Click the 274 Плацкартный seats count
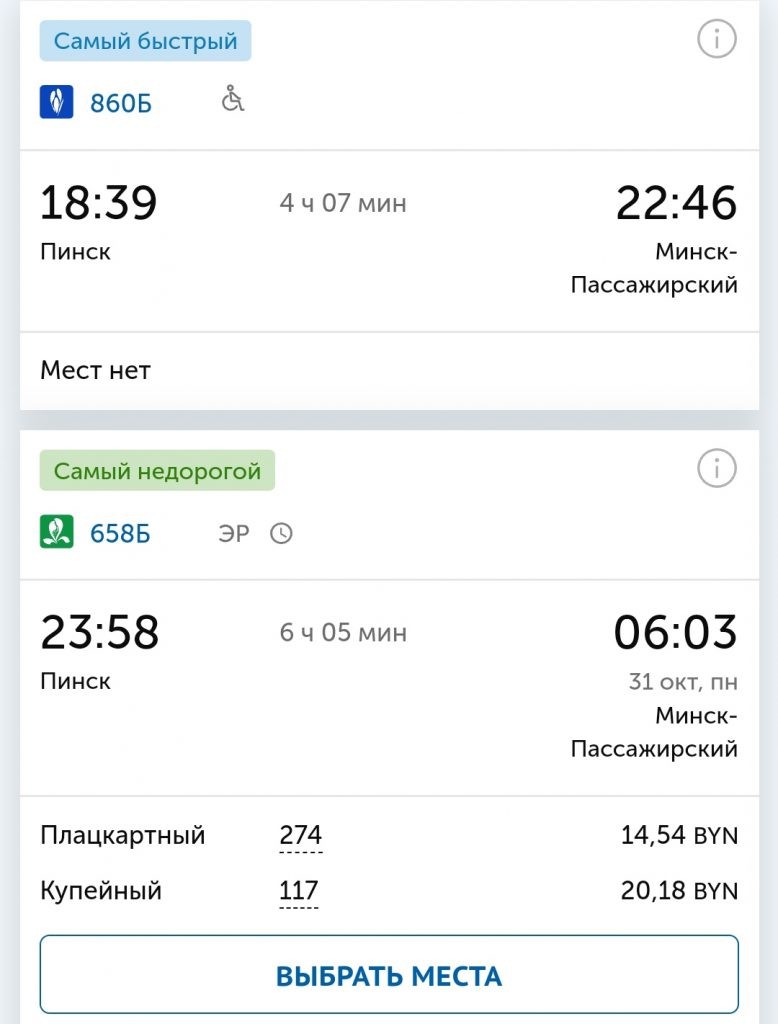The width and height of the screenshot is (778, 1024). 300,836
